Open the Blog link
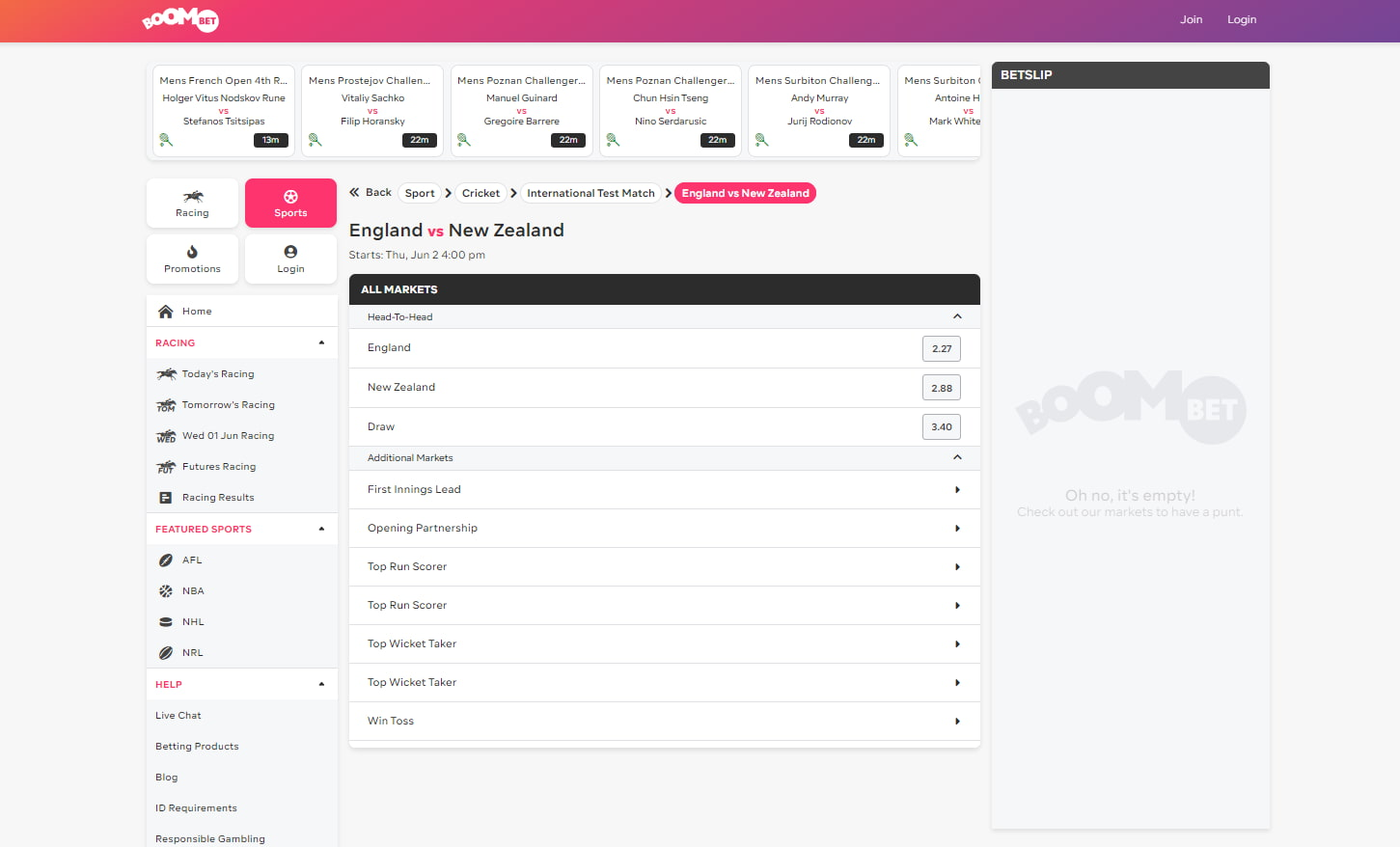Image resolution: width=1400 pixels, height=847 pixels. [x=167, y=778]
